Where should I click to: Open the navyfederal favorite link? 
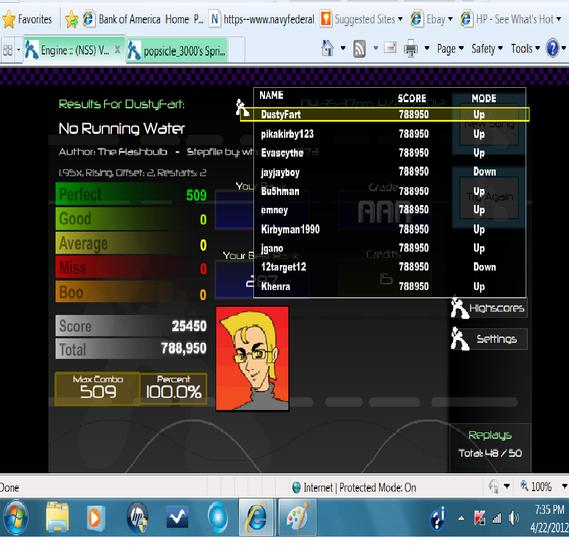click(x=262, y=19)
